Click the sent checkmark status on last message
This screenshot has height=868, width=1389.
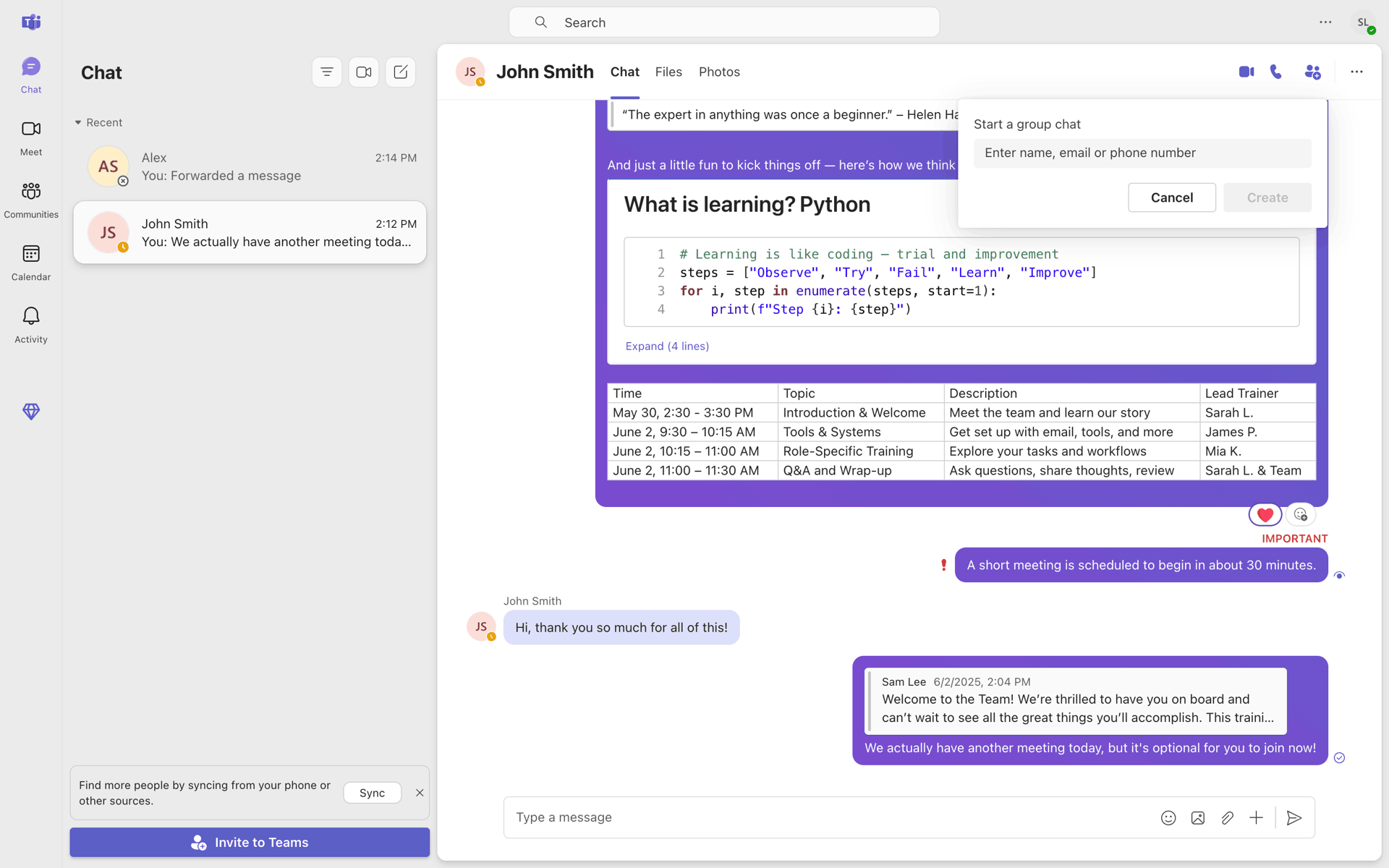tap(1339, 757)
